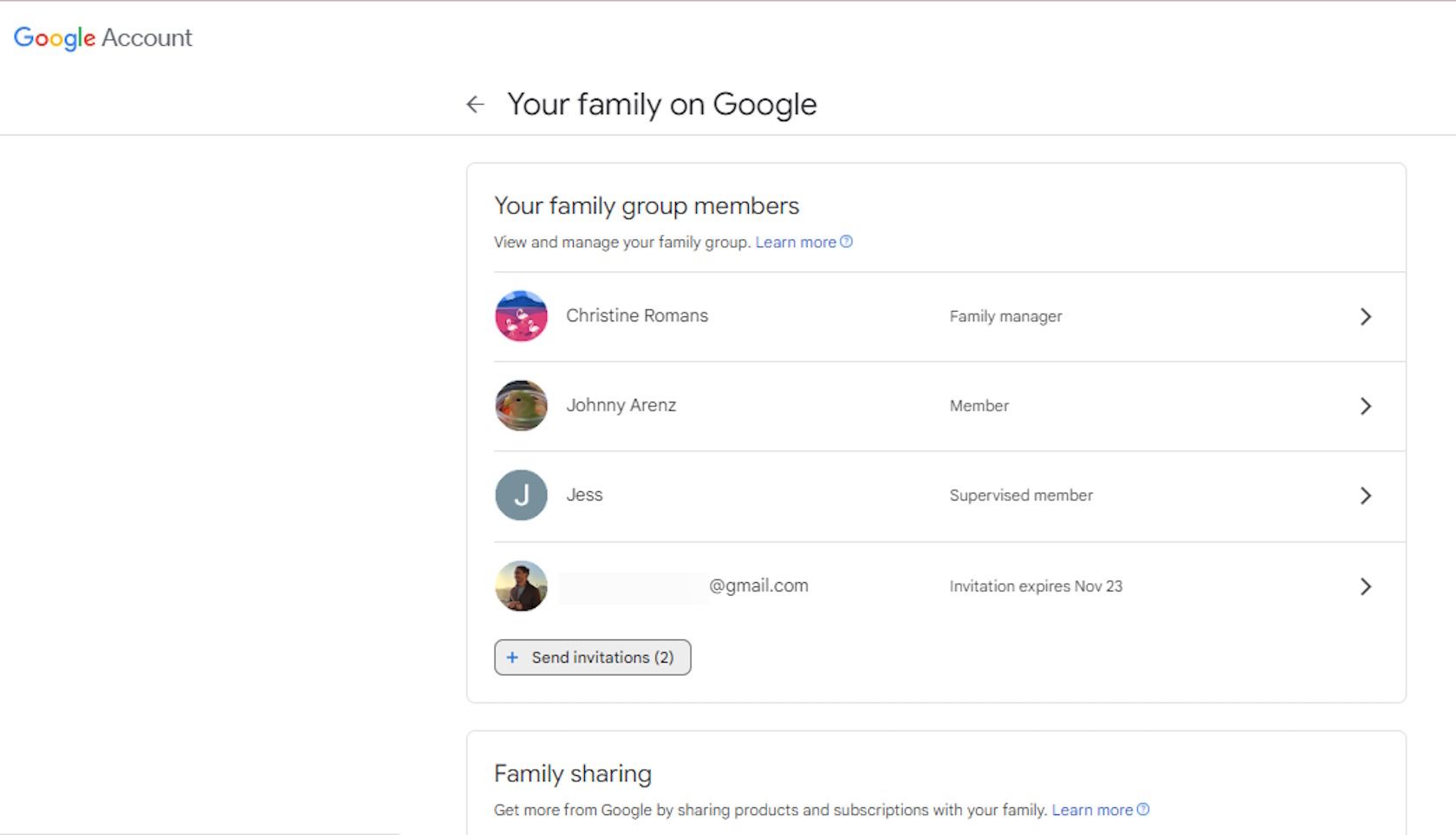Viewport: 1456px width, 835px height.
Task: Expand Johnny Arenz's member row chevron
Action: pos(1365,405)
